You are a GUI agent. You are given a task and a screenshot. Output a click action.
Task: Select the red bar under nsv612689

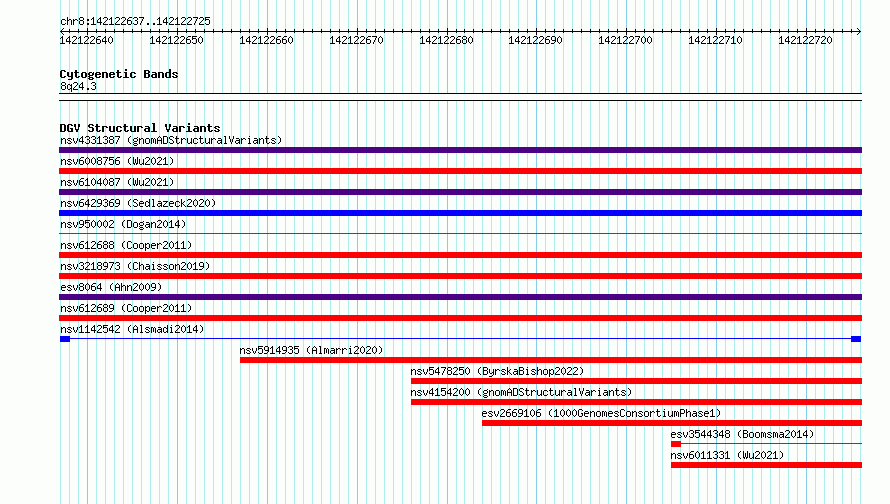(x=460, y=318)
